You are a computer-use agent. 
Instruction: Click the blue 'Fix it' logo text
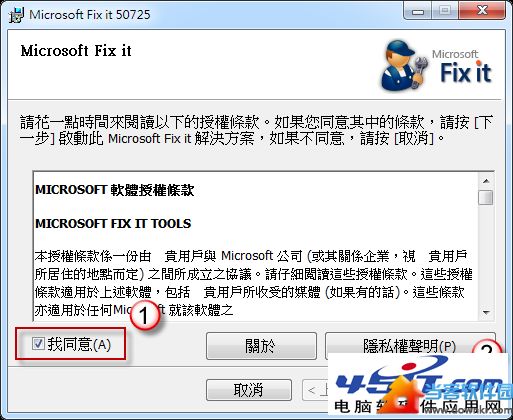coord(466,72)
